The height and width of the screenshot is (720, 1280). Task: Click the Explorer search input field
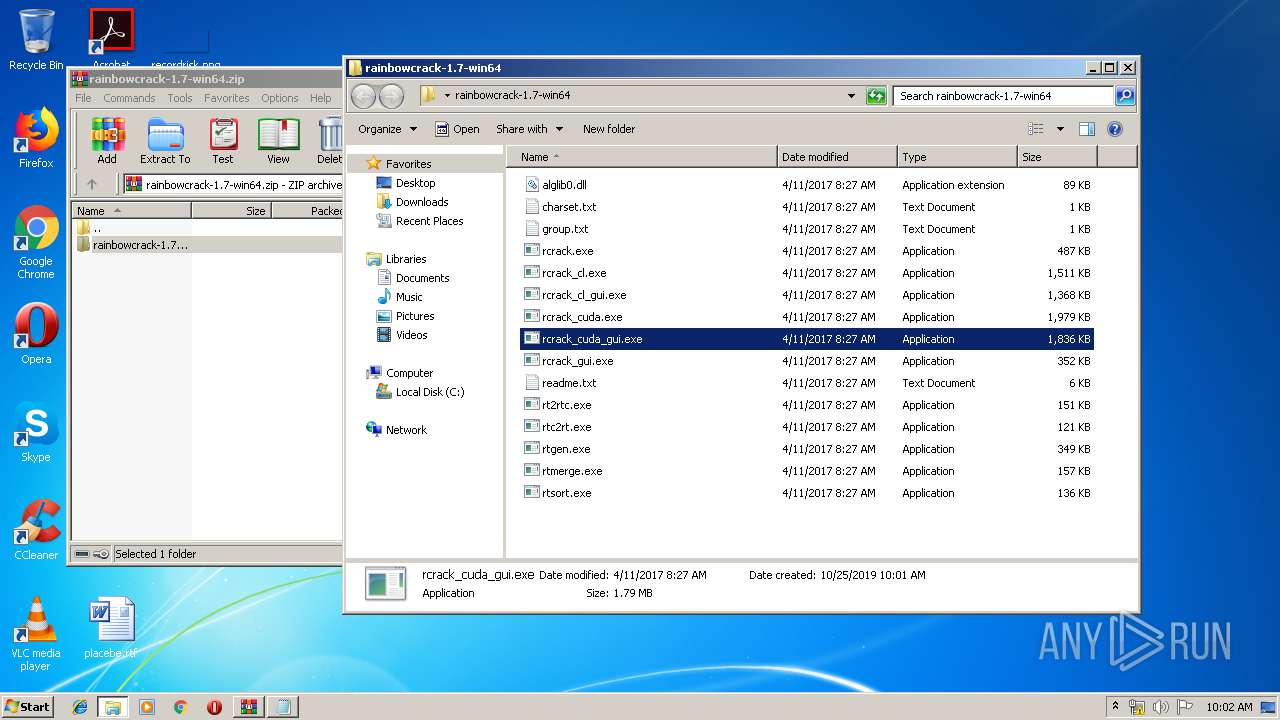(x=1003, y=96)
